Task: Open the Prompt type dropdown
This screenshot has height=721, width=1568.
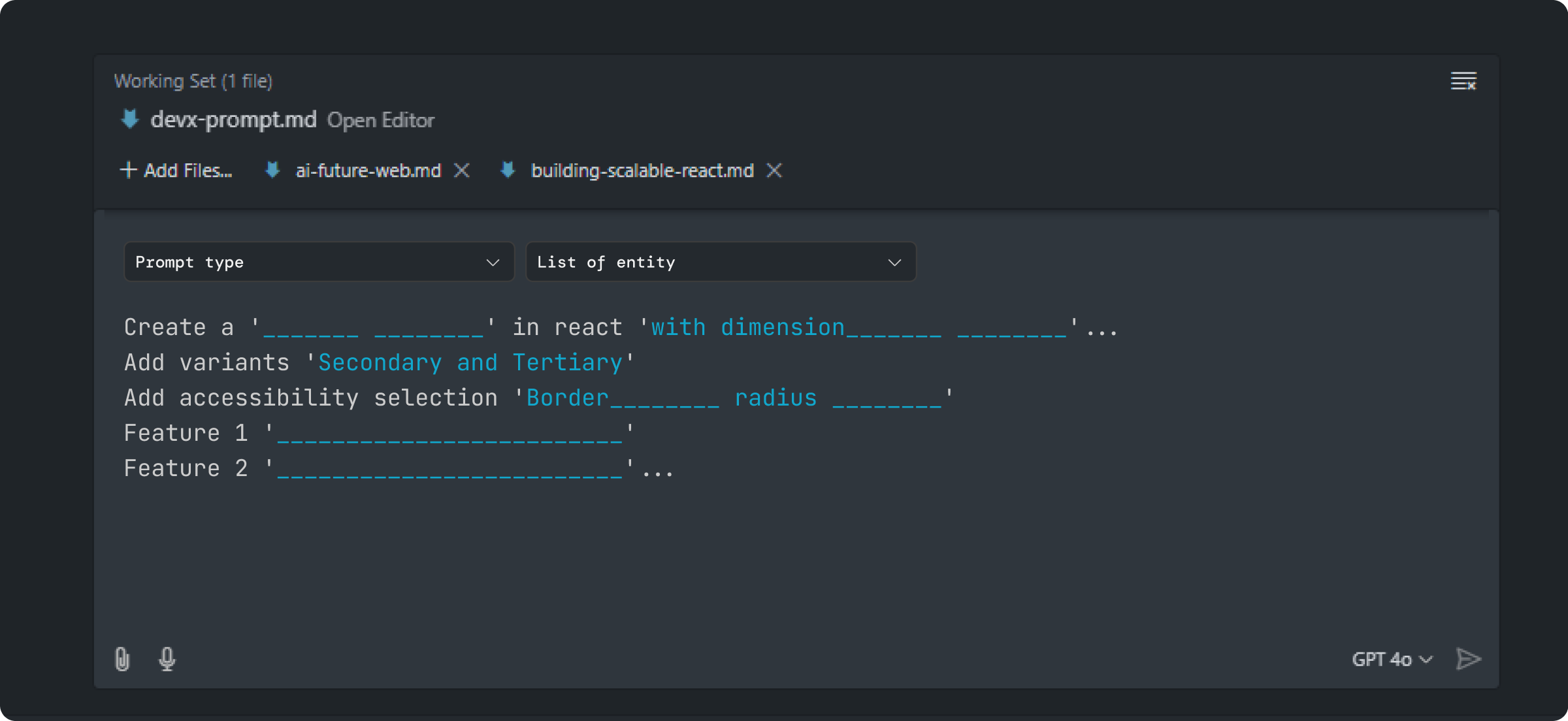Action: point(318,262)
